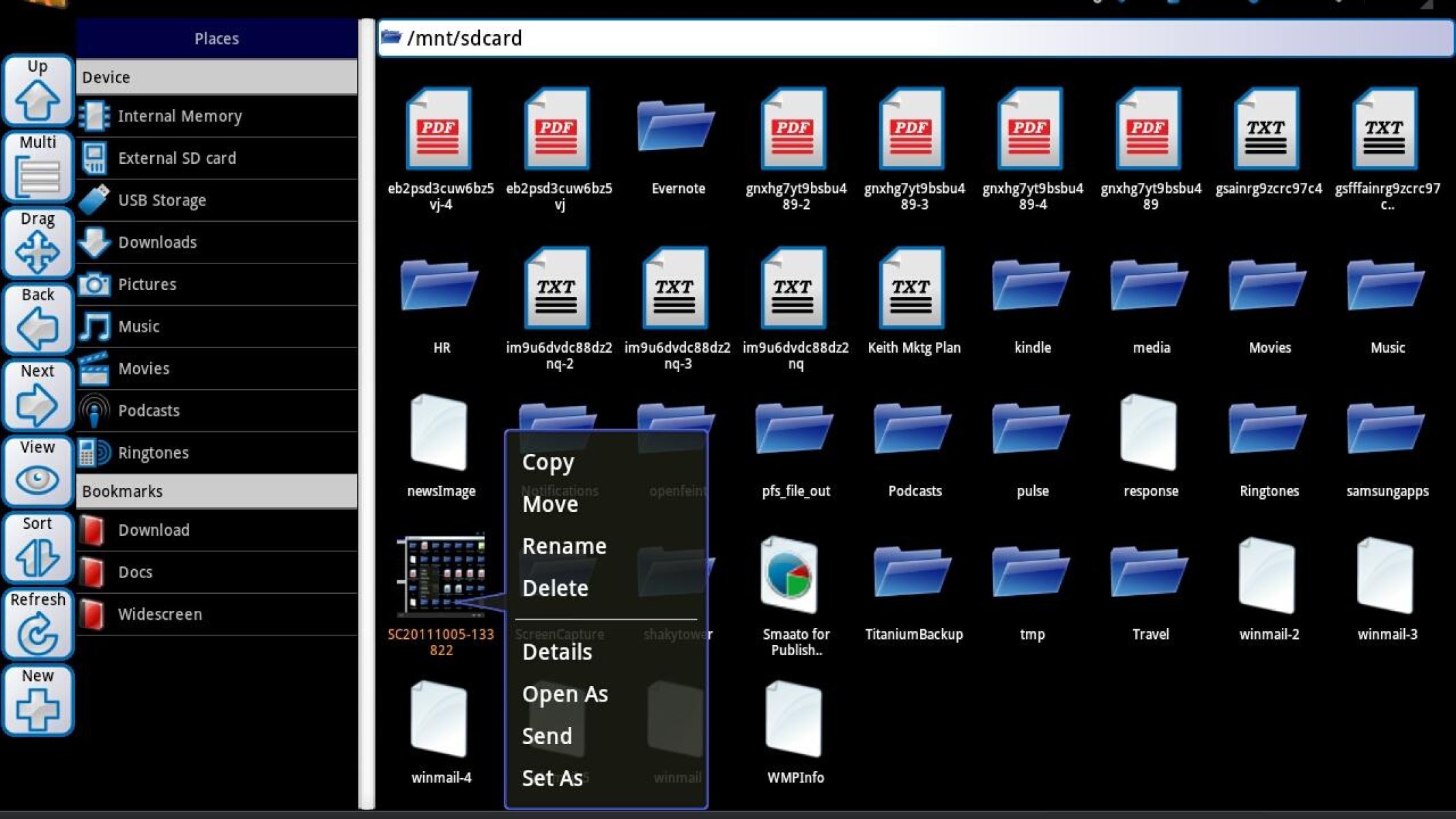Select the SC20111005-133822 screenshot thumbnail

coord(441,577)
